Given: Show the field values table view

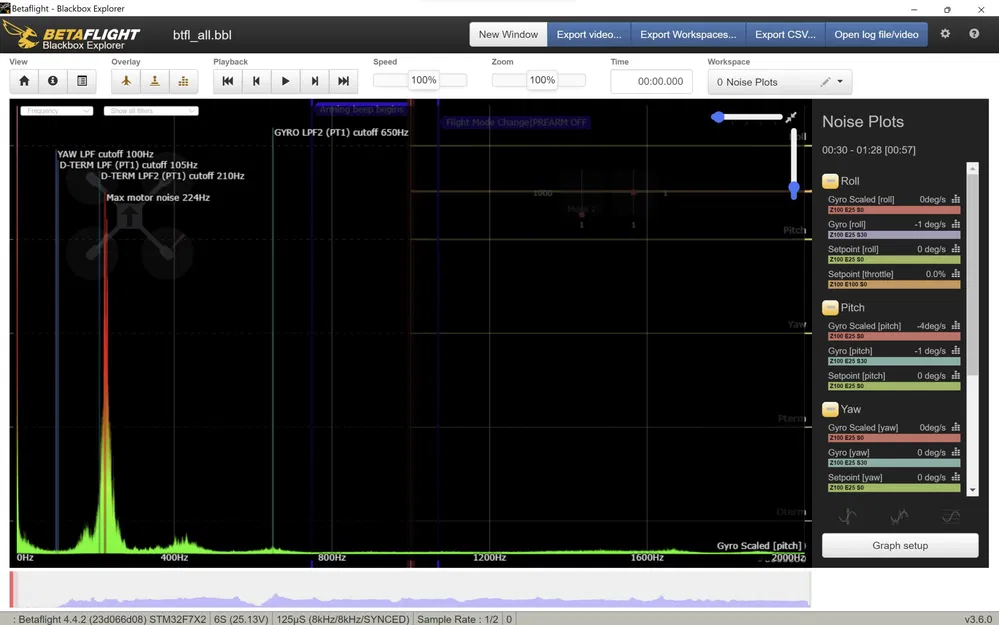Looking at the screenshot, I should tap(82, 81).
